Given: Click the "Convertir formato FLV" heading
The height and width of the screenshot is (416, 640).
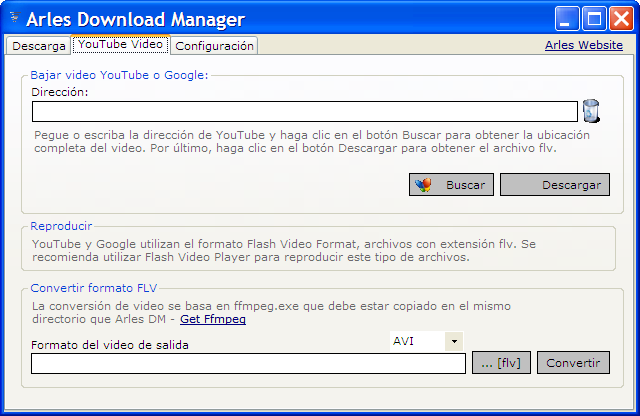Looking at the screenshot, I should [93, 288].
